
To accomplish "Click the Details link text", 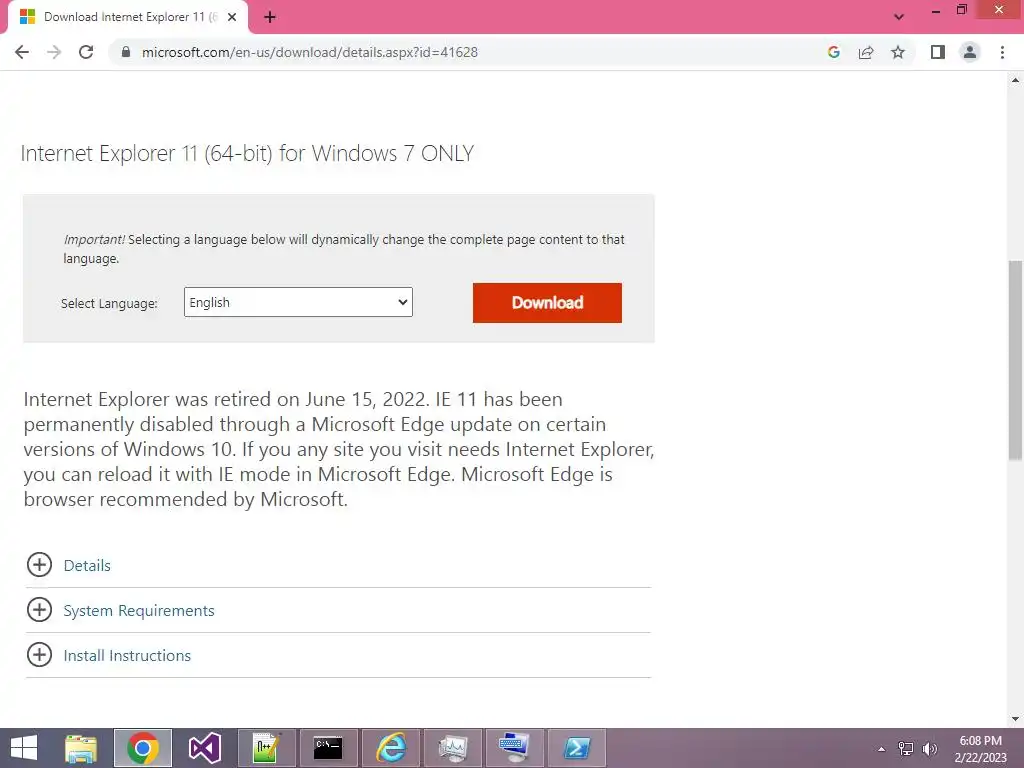I will pyautogui.click(x=87, y=566).
